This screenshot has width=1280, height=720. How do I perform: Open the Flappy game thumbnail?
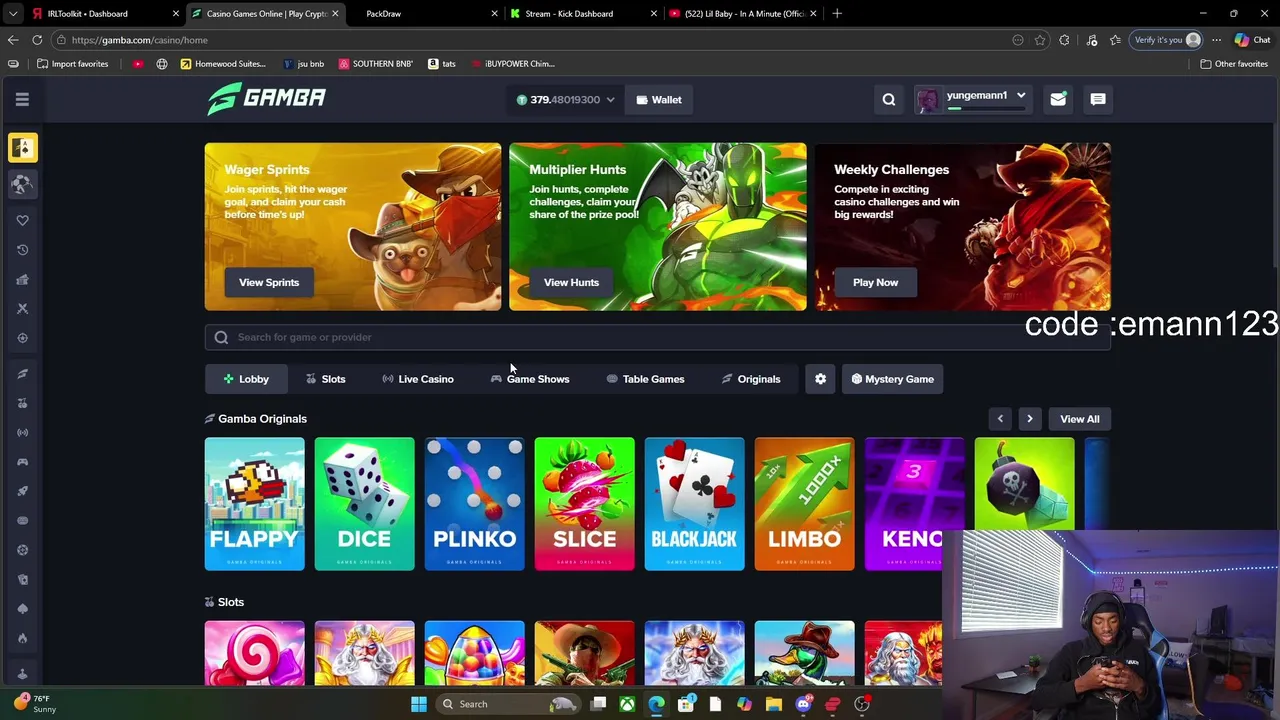coord(254,504)
